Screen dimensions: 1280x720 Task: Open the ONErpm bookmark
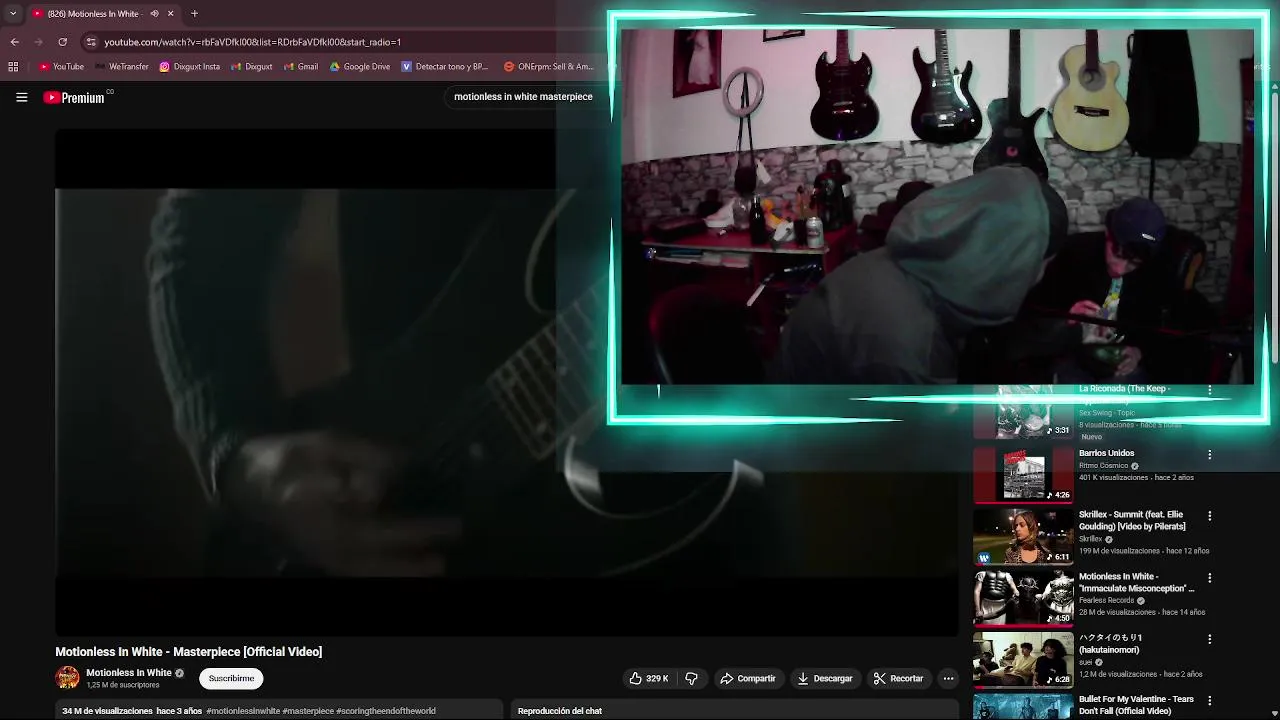click(x=549, y=67)
